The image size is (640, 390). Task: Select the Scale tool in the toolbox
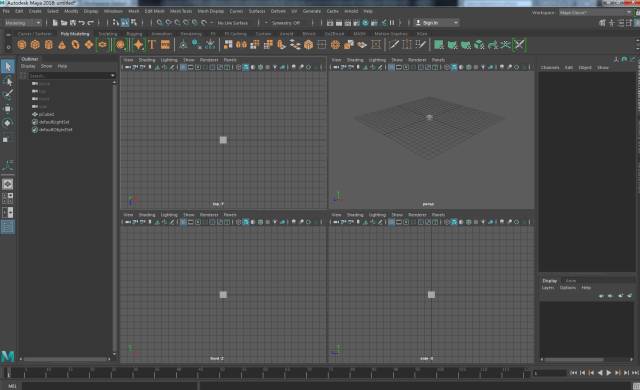6,140
